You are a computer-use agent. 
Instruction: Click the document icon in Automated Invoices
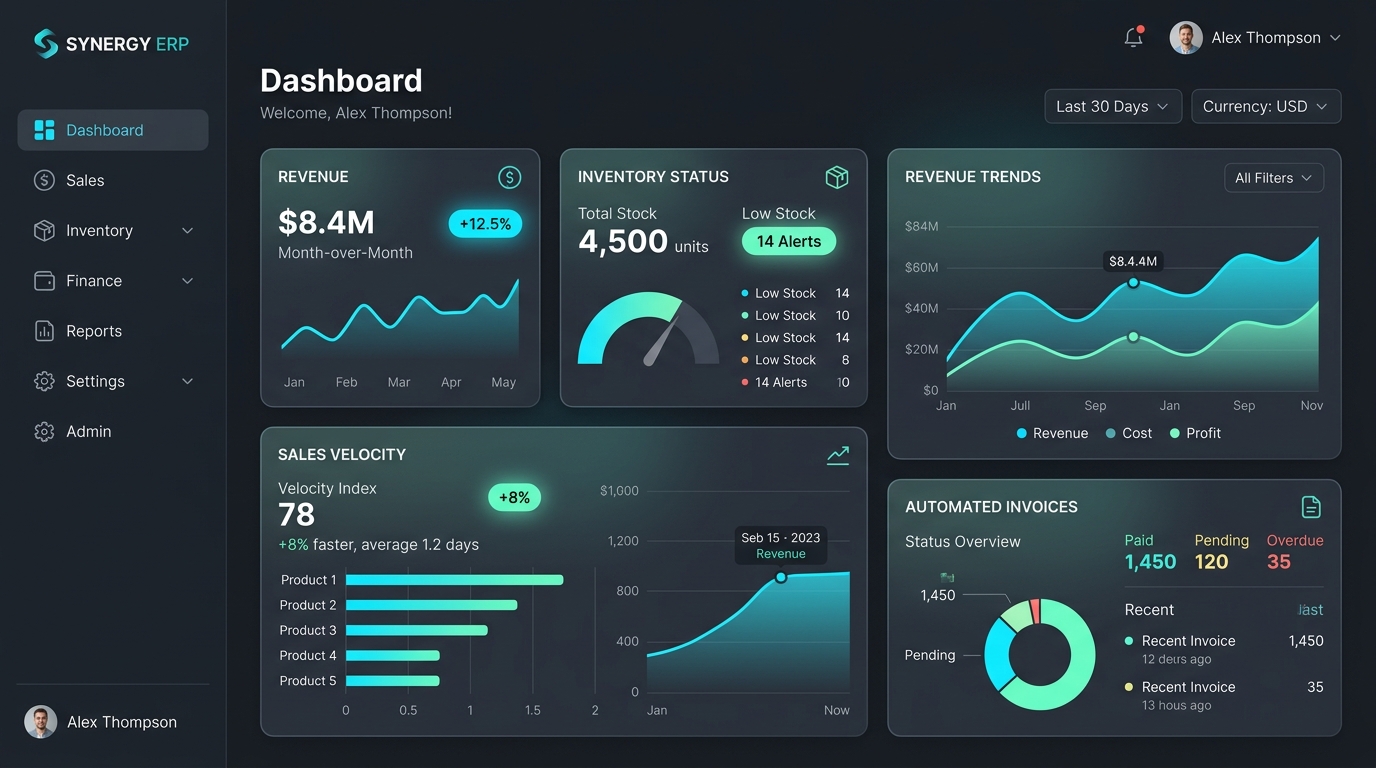tap(1311, 507)
